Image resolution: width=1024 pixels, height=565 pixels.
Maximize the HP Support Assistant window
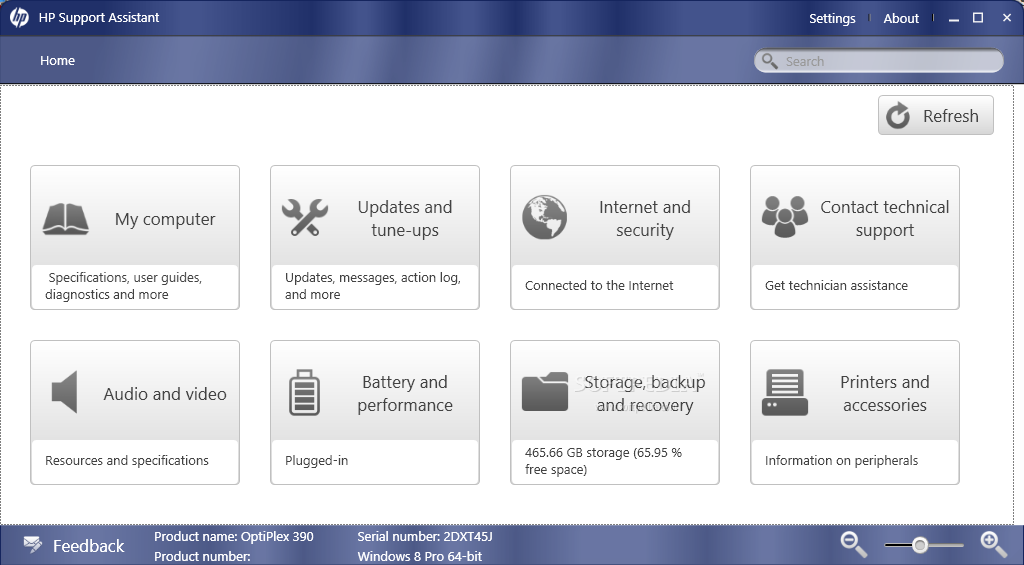click(978, 18)
